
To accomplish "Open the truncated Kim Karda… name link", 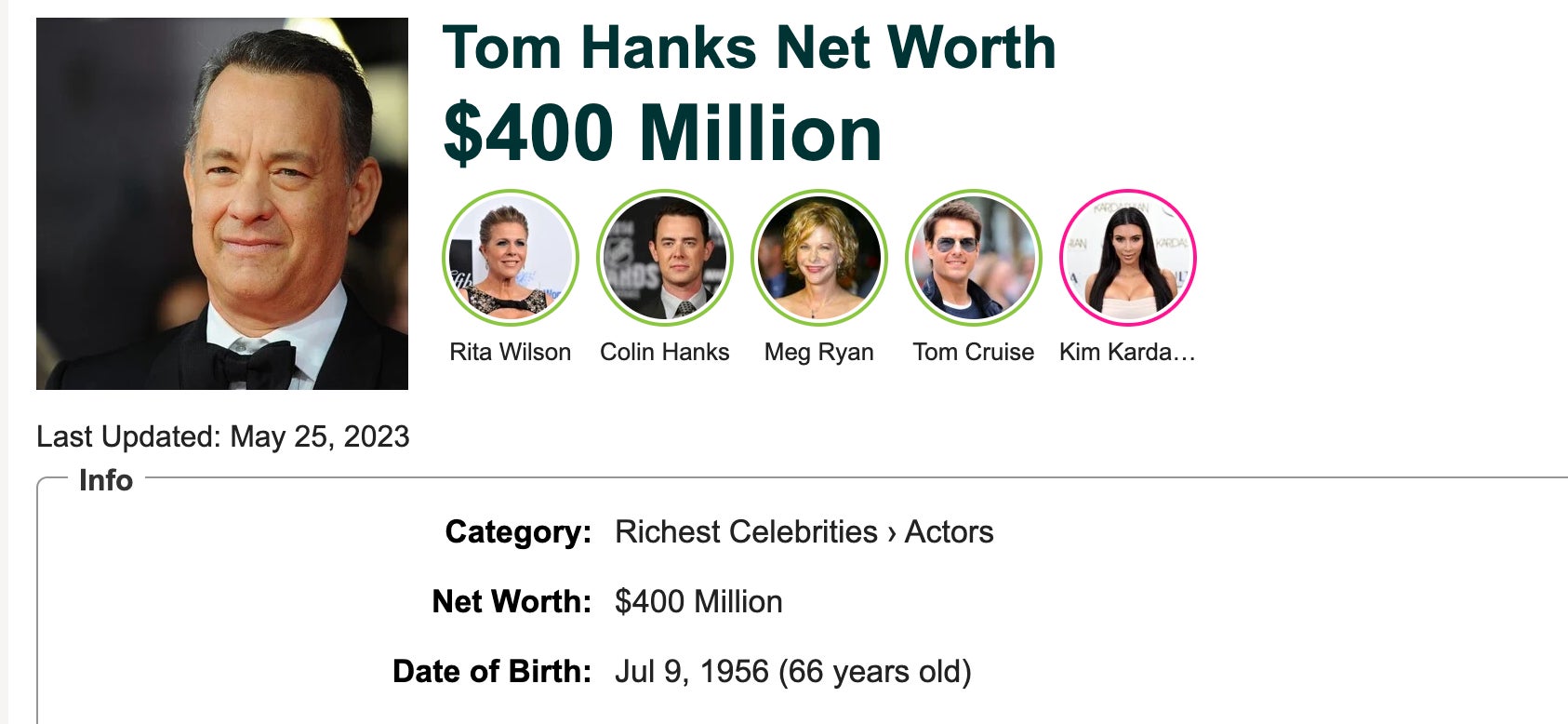I will point(1127,352).
